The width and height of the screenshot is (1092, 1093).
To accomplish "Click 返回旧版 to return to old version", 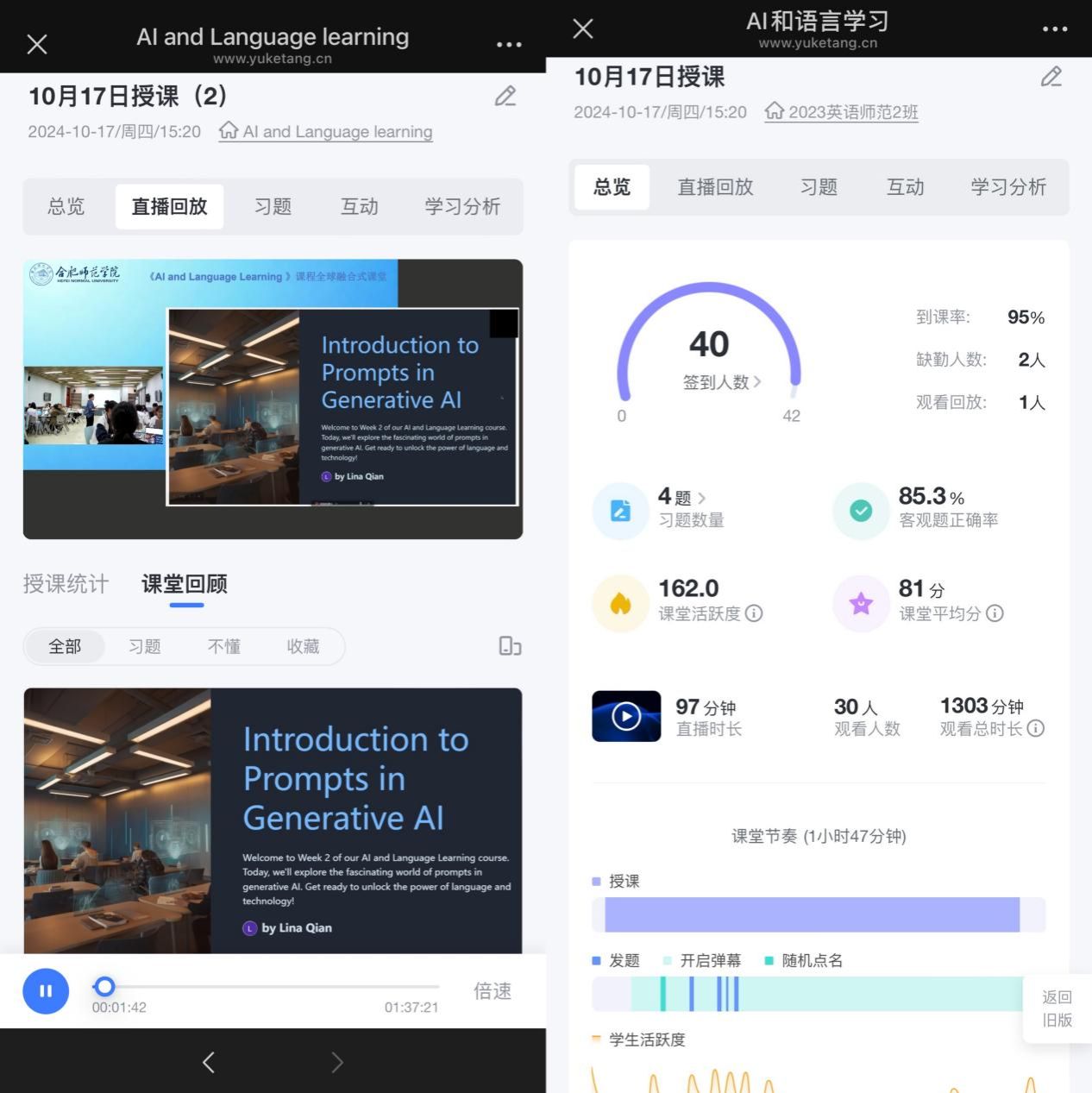I will (x=1057, y=1008).
